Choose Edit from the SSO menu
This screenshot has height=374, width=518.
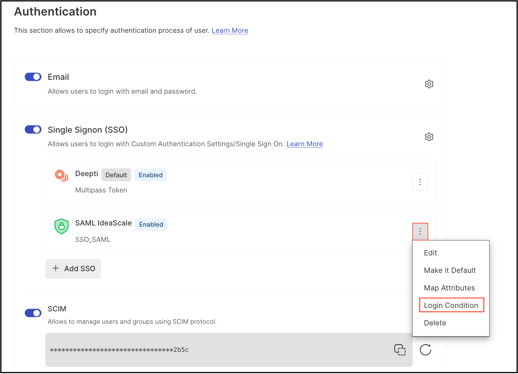coord(430,253)
